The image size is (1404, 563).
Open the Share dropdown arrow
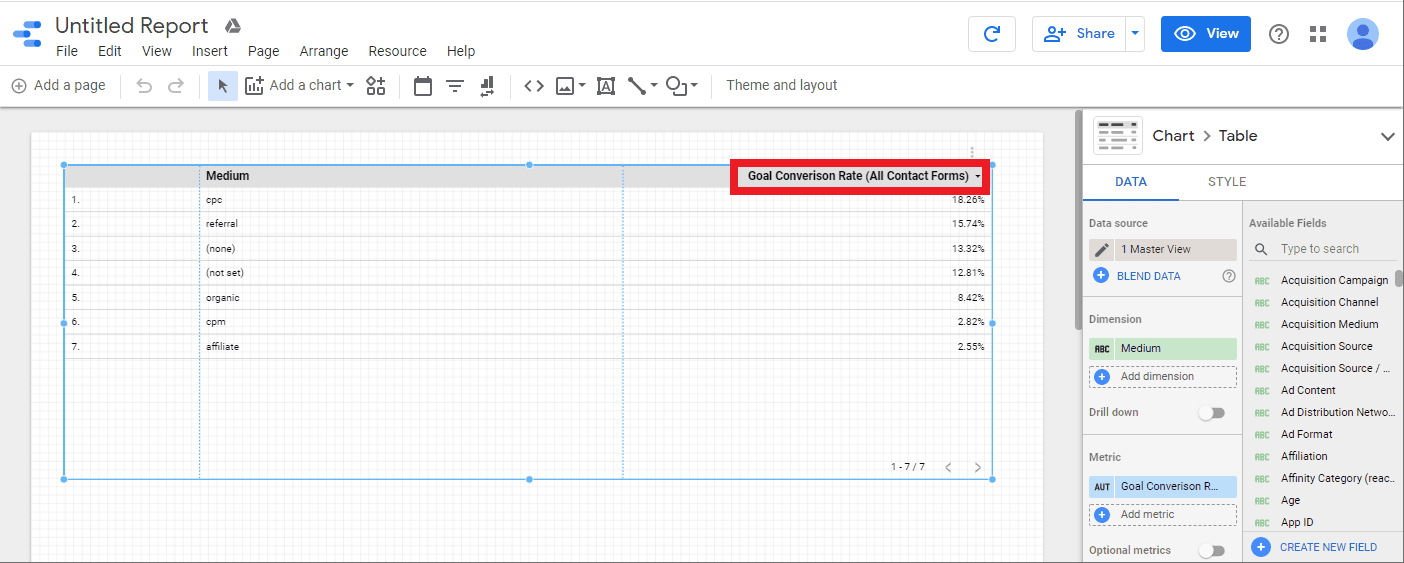(x=1135, y=34)
